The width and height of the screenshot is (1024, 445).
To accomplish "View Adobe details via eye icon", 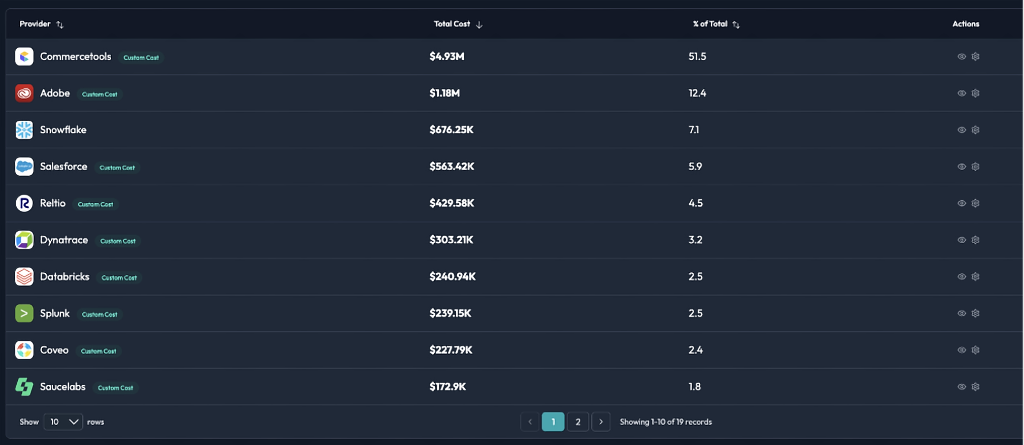I will tap(961, 93).
